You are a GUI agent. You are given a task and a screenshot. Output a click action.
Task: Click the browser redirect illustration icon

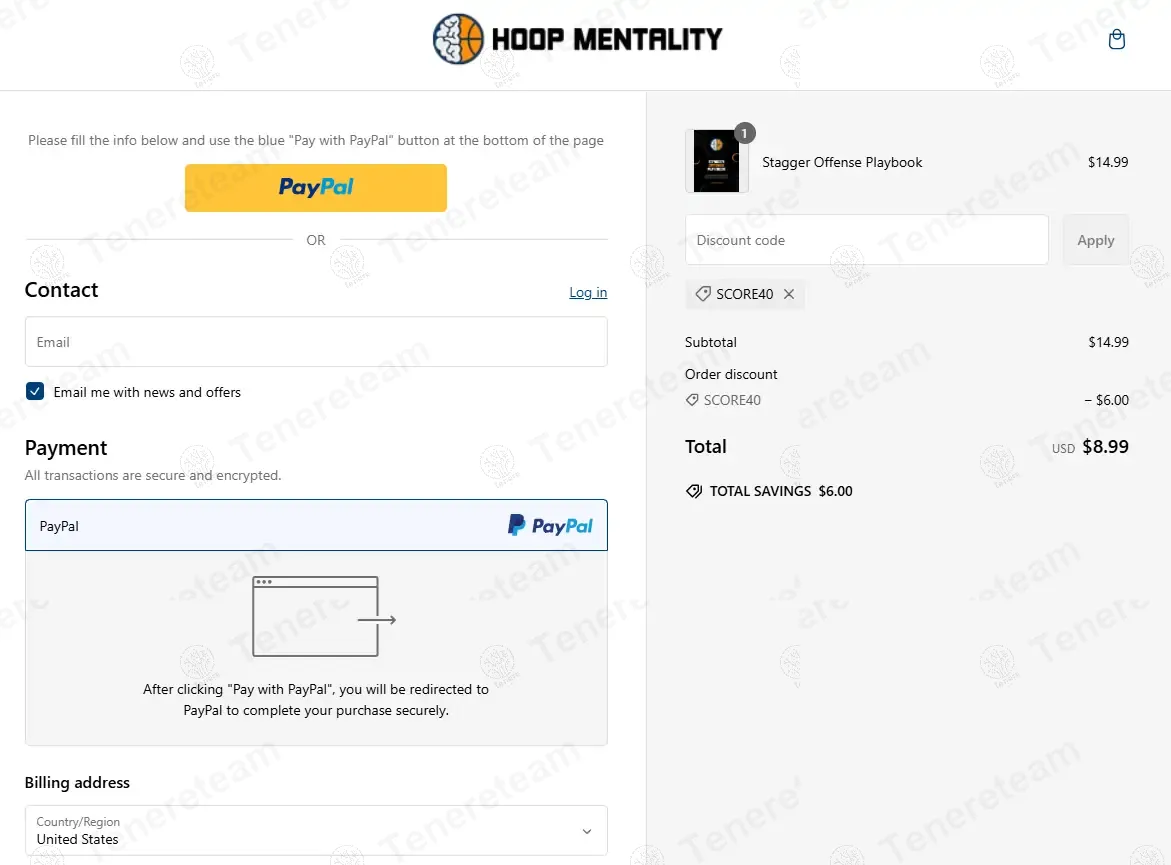pyautogui.click(x=324, y=617)
